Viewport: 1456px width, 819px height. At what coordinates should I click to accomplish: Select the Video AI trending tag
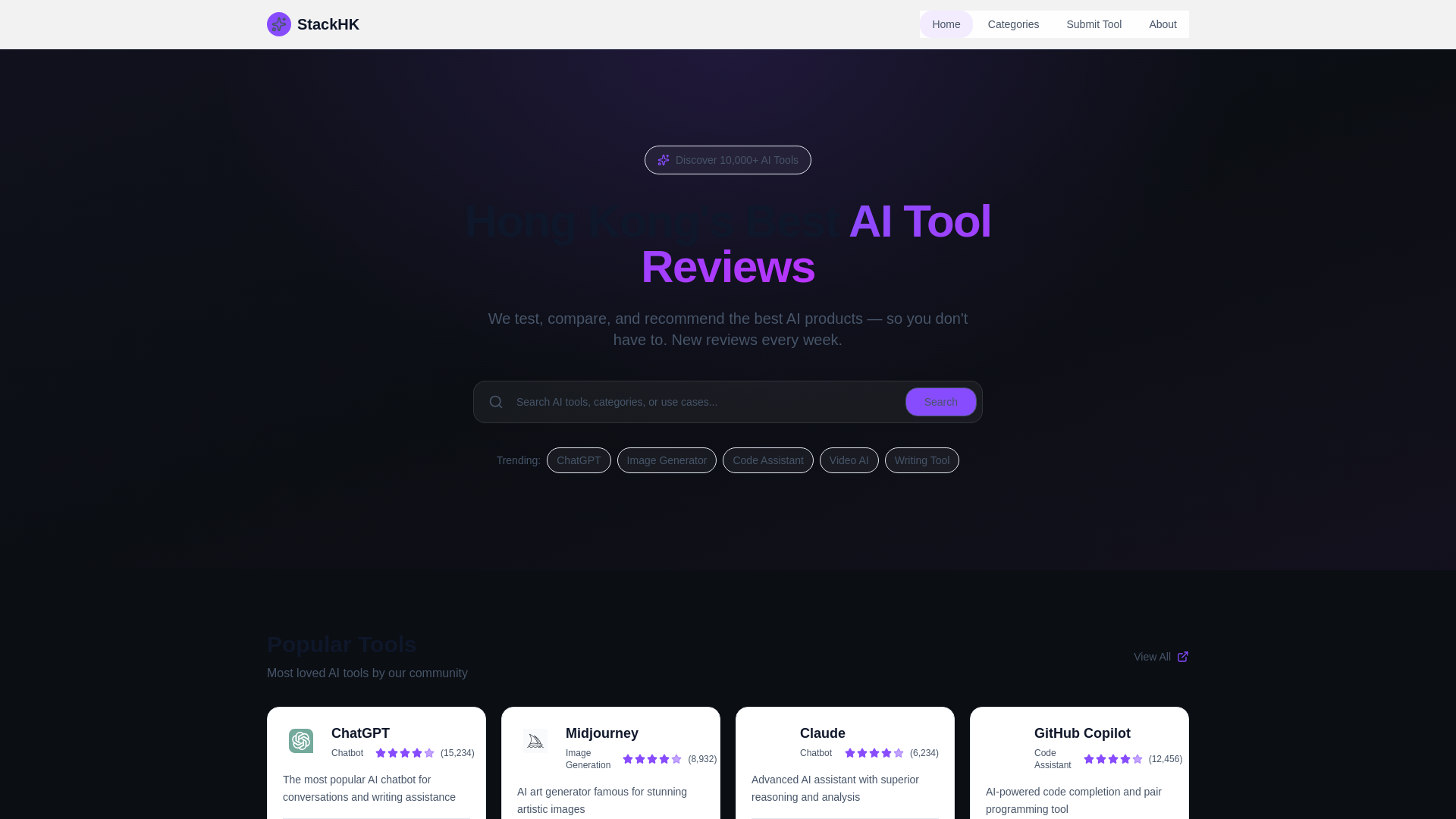click(x=849, y=460)
